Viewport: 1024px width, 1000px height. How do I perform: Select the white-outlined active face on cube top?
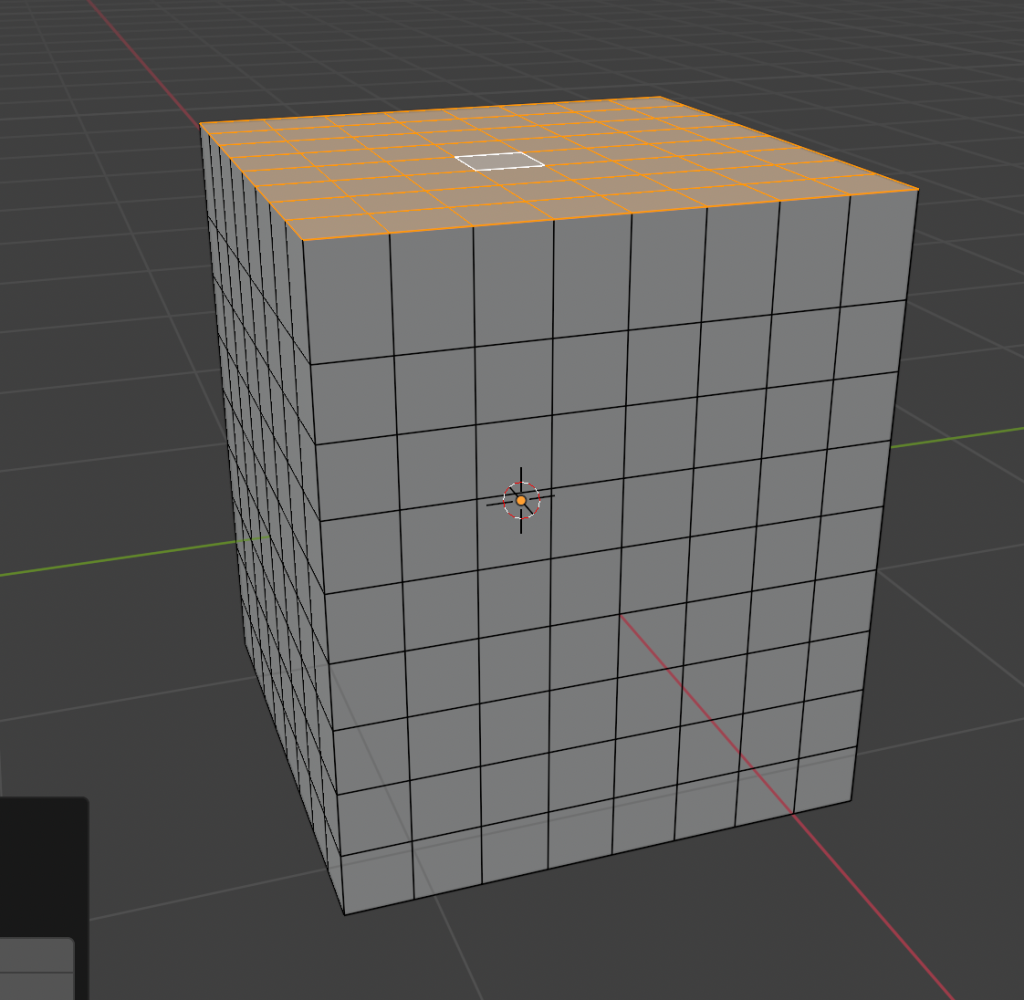499,161
